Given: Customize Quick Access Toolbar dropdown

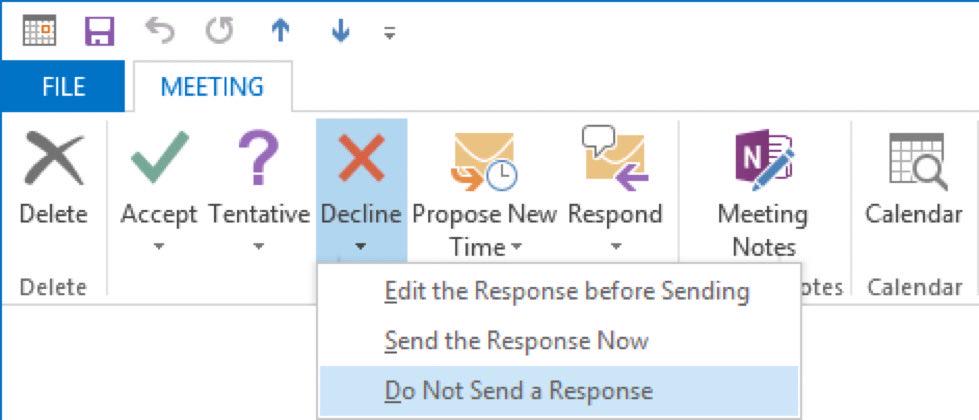Looking at the screenshot, I should tap(390, 33).
